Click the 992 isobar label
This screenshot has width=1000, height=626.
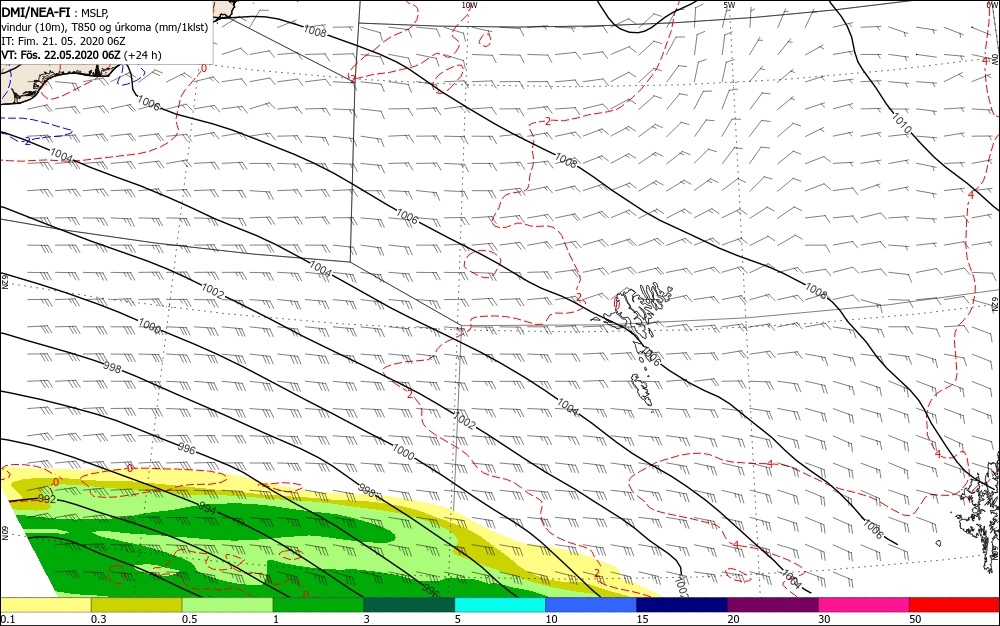(47, 499)
